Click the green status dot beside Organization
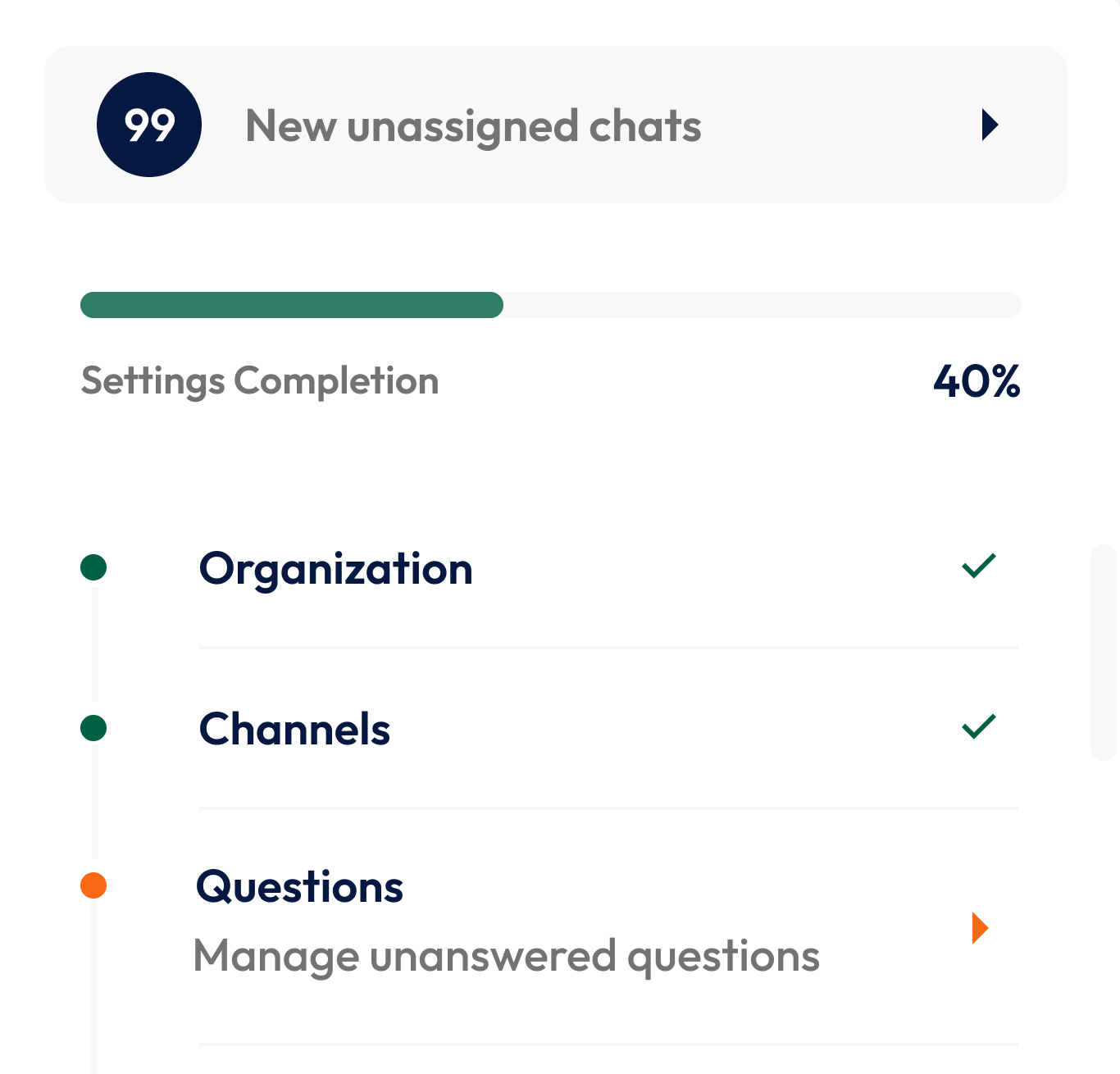The width and height of the screenshot is (1120, 1074). click(x=93, y=567)
